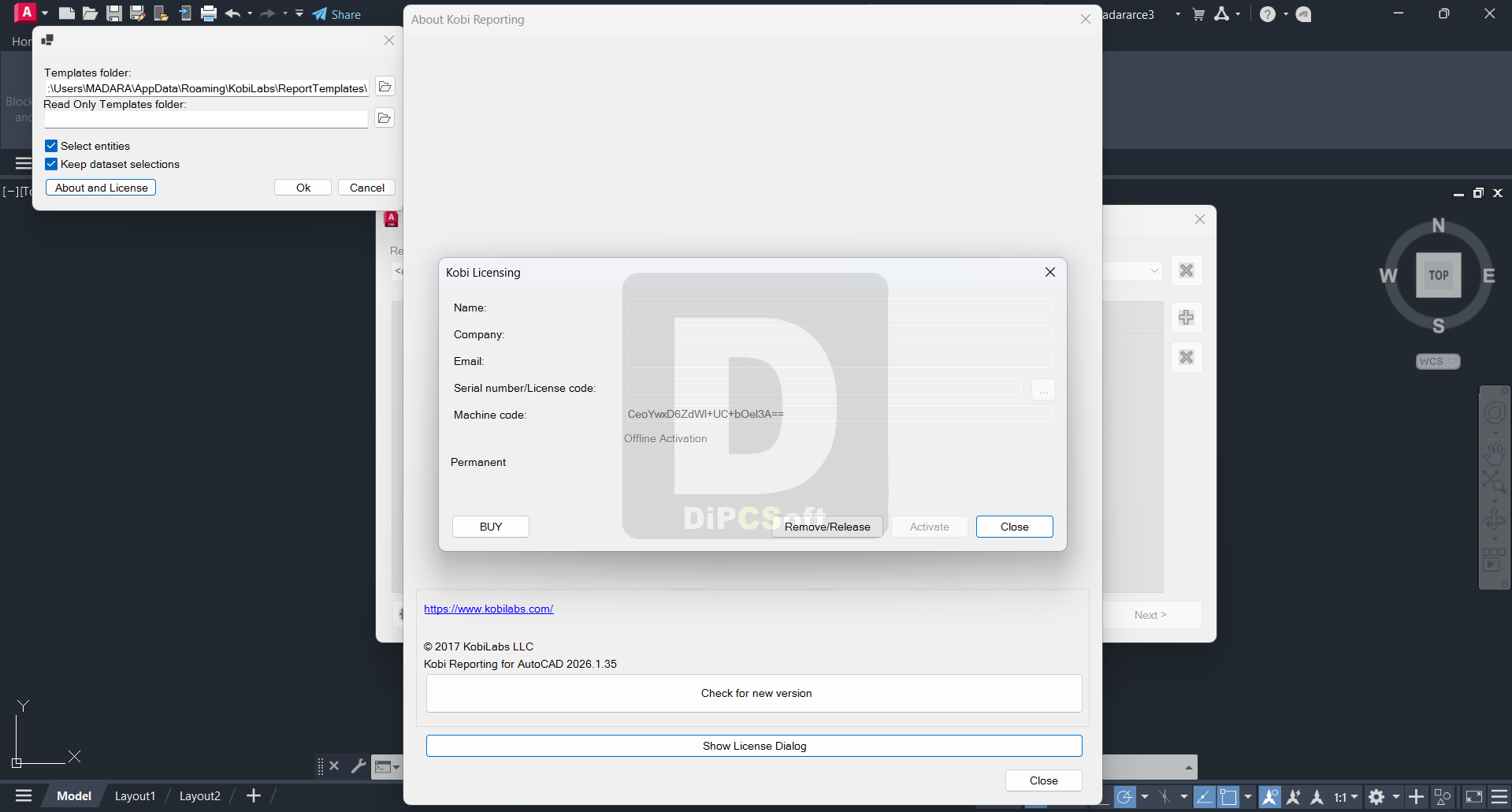Click the Full Navigation Wheel icon
Viewport: 1512px width, 812px height.
click(x=1495, y=414)
